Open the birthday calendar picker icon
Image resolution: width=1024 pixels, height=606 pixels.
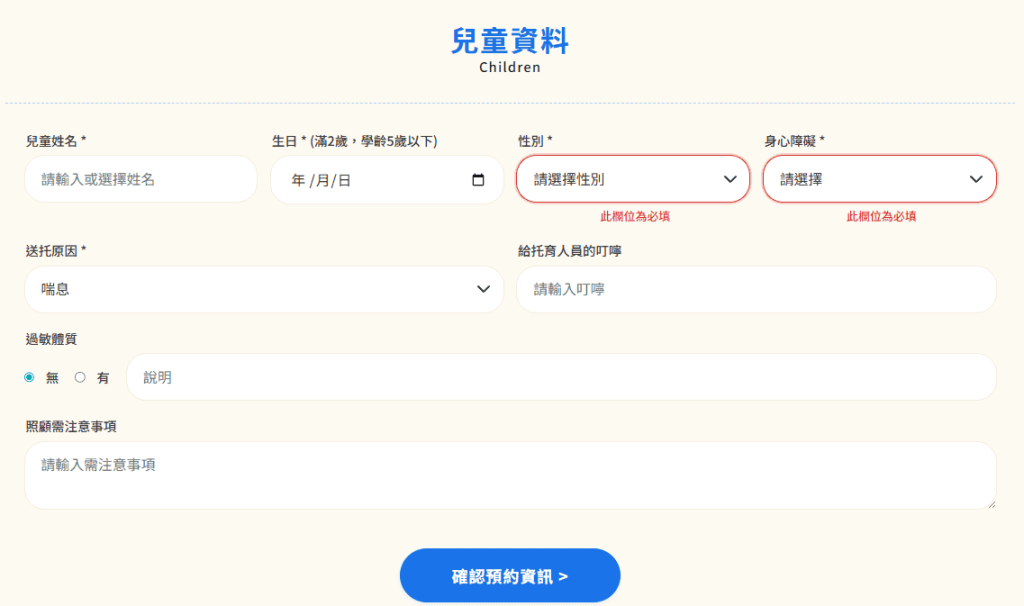(478, 180)
